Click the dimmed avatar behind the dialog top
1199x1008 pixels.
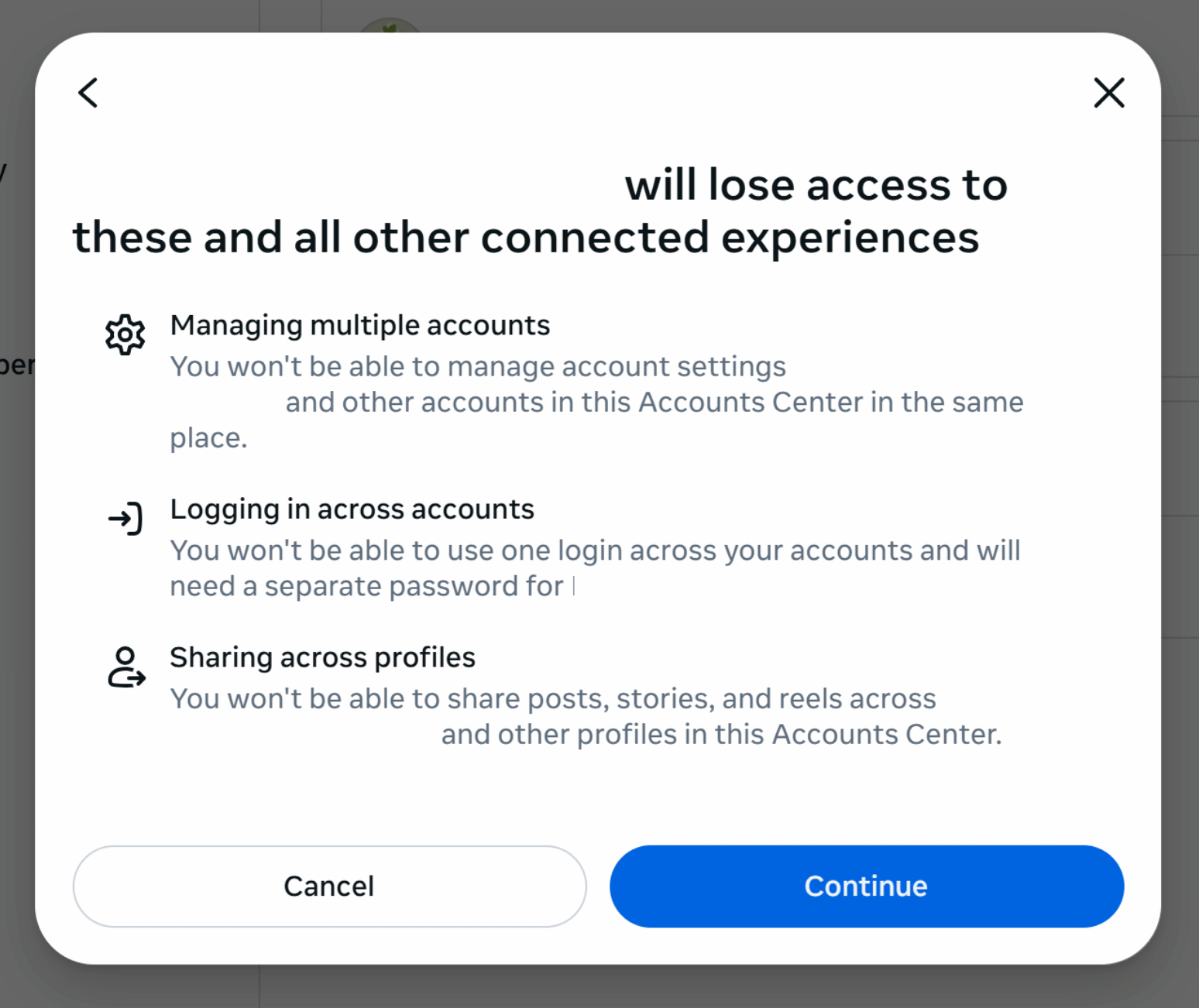pos(390,26)
